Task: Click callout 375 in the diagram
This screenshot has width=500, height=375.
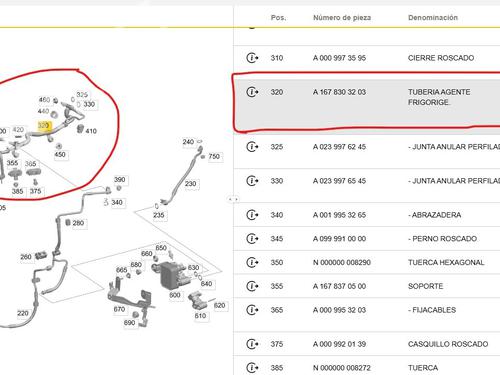Action: [x=35, y=191]
